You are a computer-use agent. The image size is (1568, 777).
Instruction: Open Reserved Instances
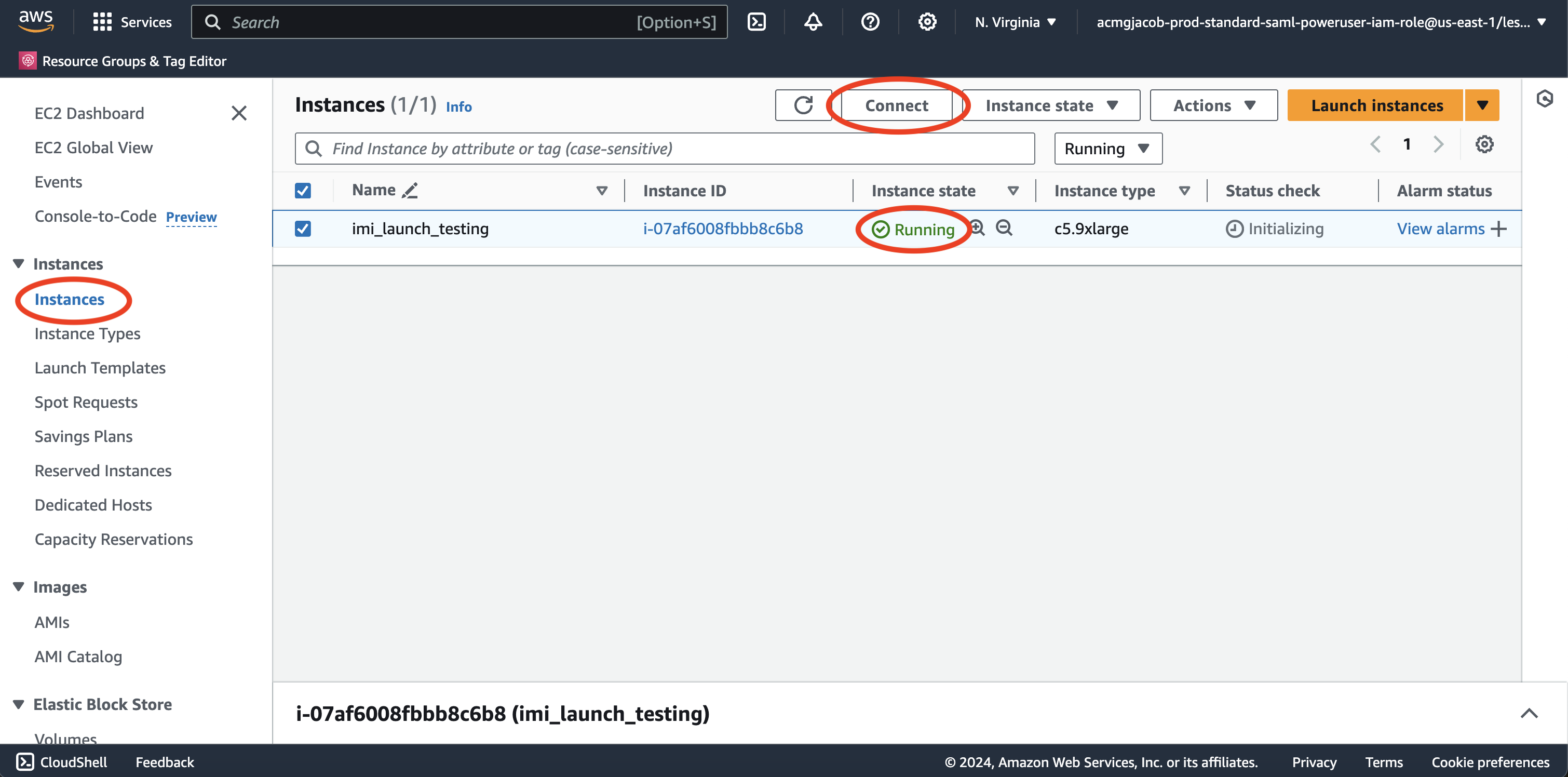pyautogui.click(x=103, y=471)
